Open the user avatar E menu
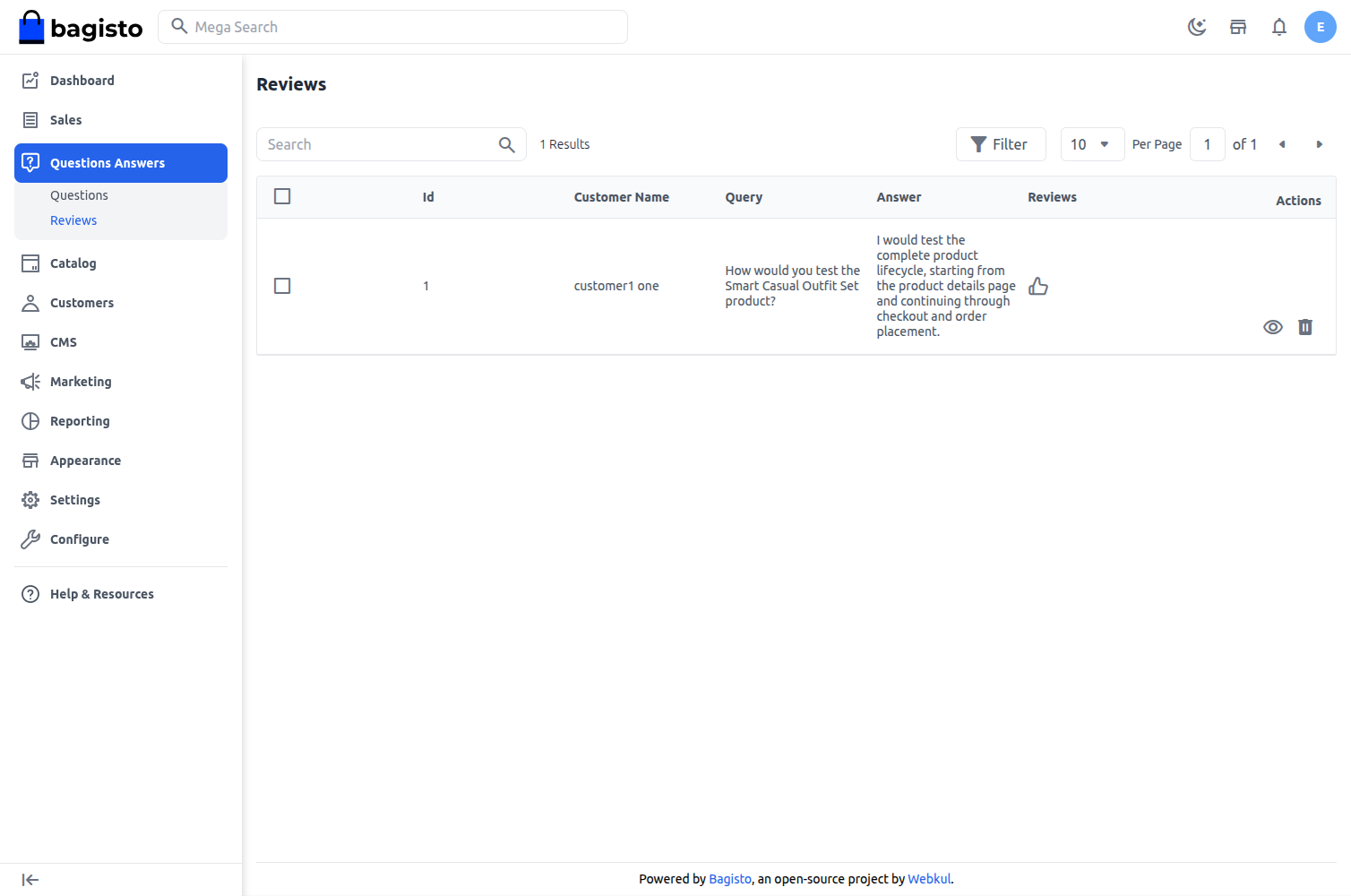 (1321, 27)
